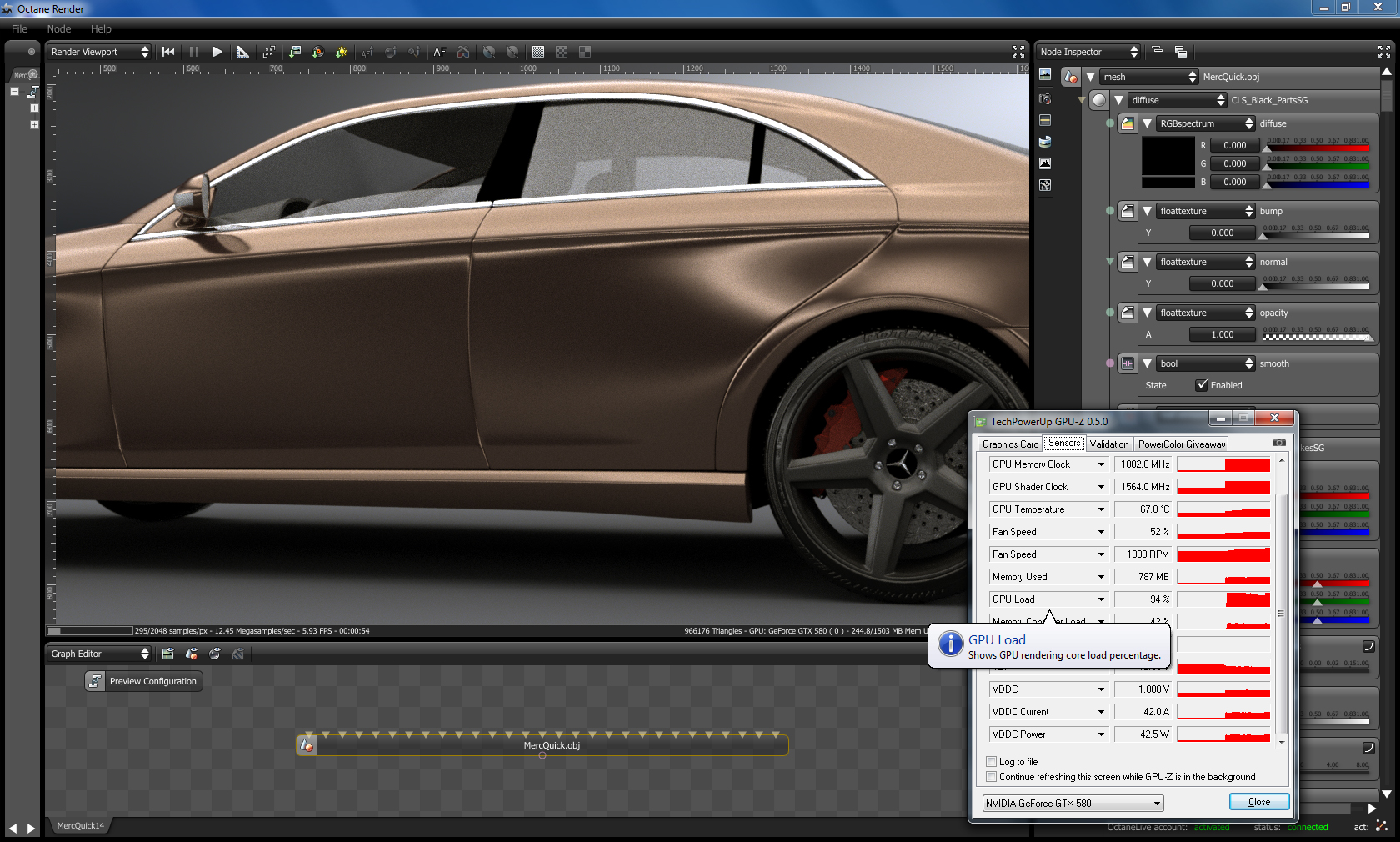Toggle the red-blue 3D glasses stereo icon
Viewport: 1400px width, 842px height.
(463, 52)
